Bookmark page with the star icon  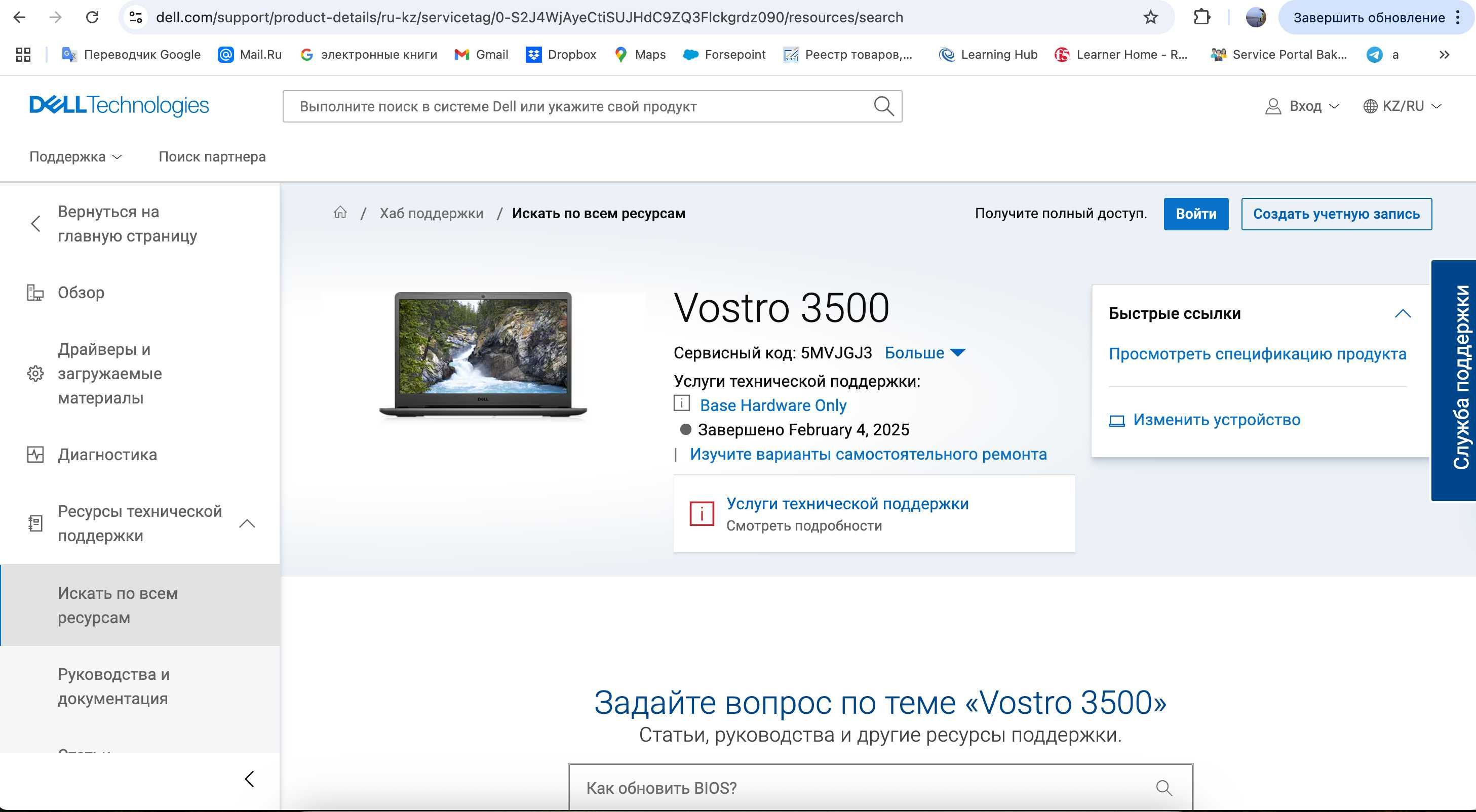click(1150, 17)
